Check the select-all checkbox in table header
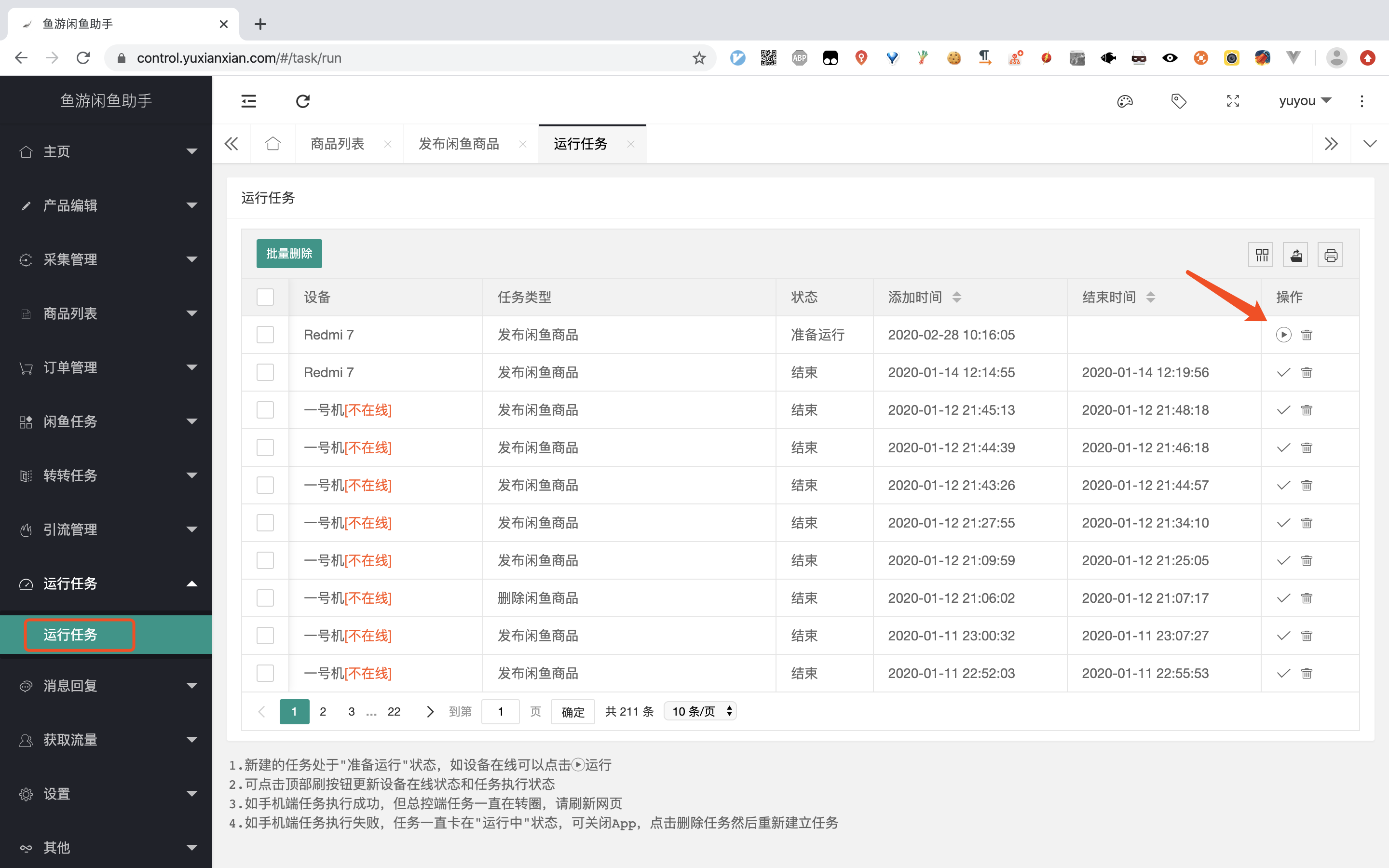Screen dimensions: 1389x868 click(265, 297)
